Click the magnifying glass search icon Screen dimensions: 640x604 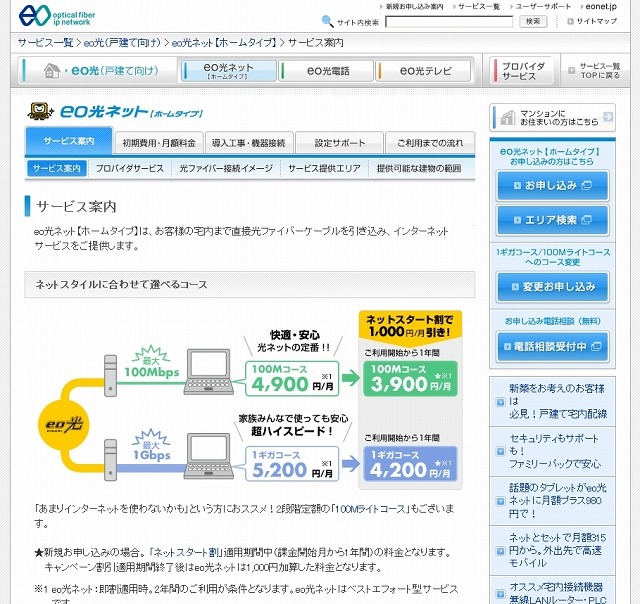click(327, 21)
